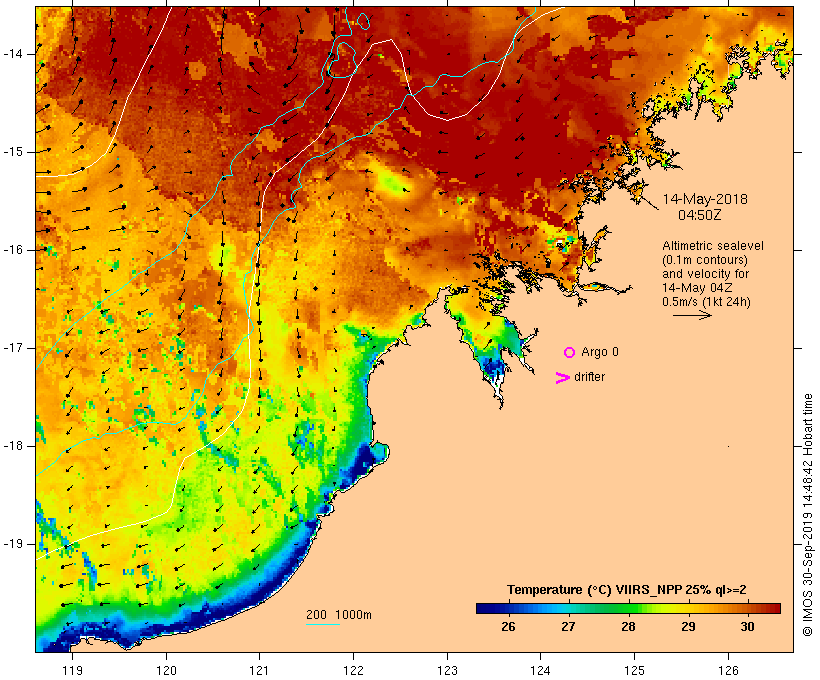The height and width of the screenshot is (680, 820).
Task: Click the cyan 200m contour legend line
Action: (x=323, y=624)
